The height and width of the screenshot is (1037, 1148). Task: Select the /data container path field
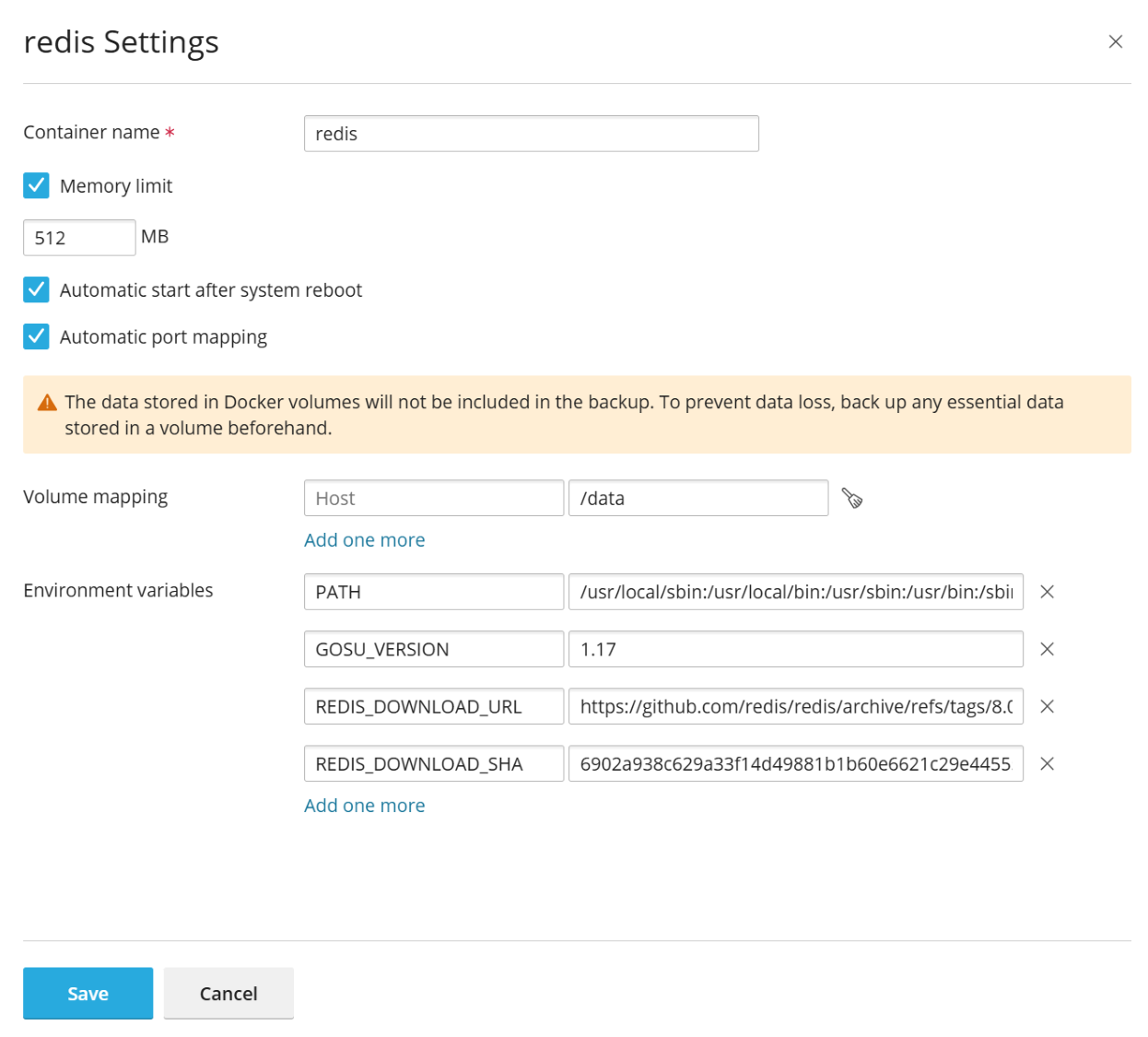point(697,498)
